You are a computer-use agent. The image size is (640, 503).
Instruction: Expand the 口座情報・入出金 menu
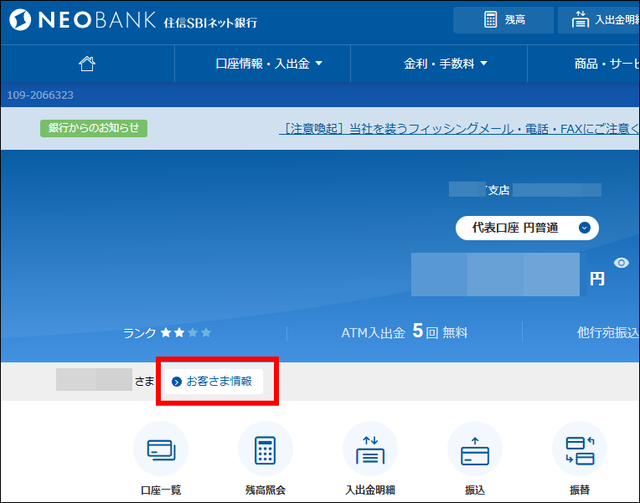pos(269,63)
